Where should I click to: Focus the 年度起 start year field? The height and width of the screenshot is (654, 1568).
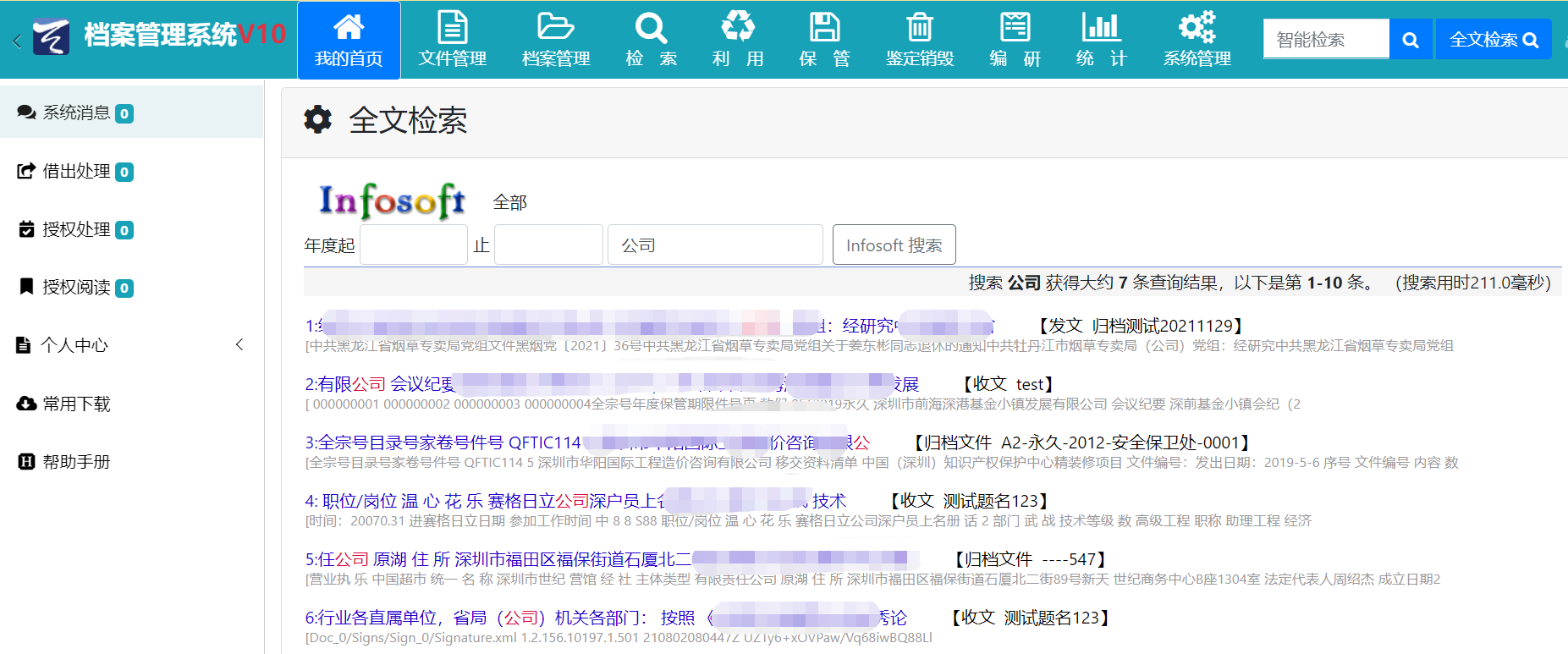(414, 245)
